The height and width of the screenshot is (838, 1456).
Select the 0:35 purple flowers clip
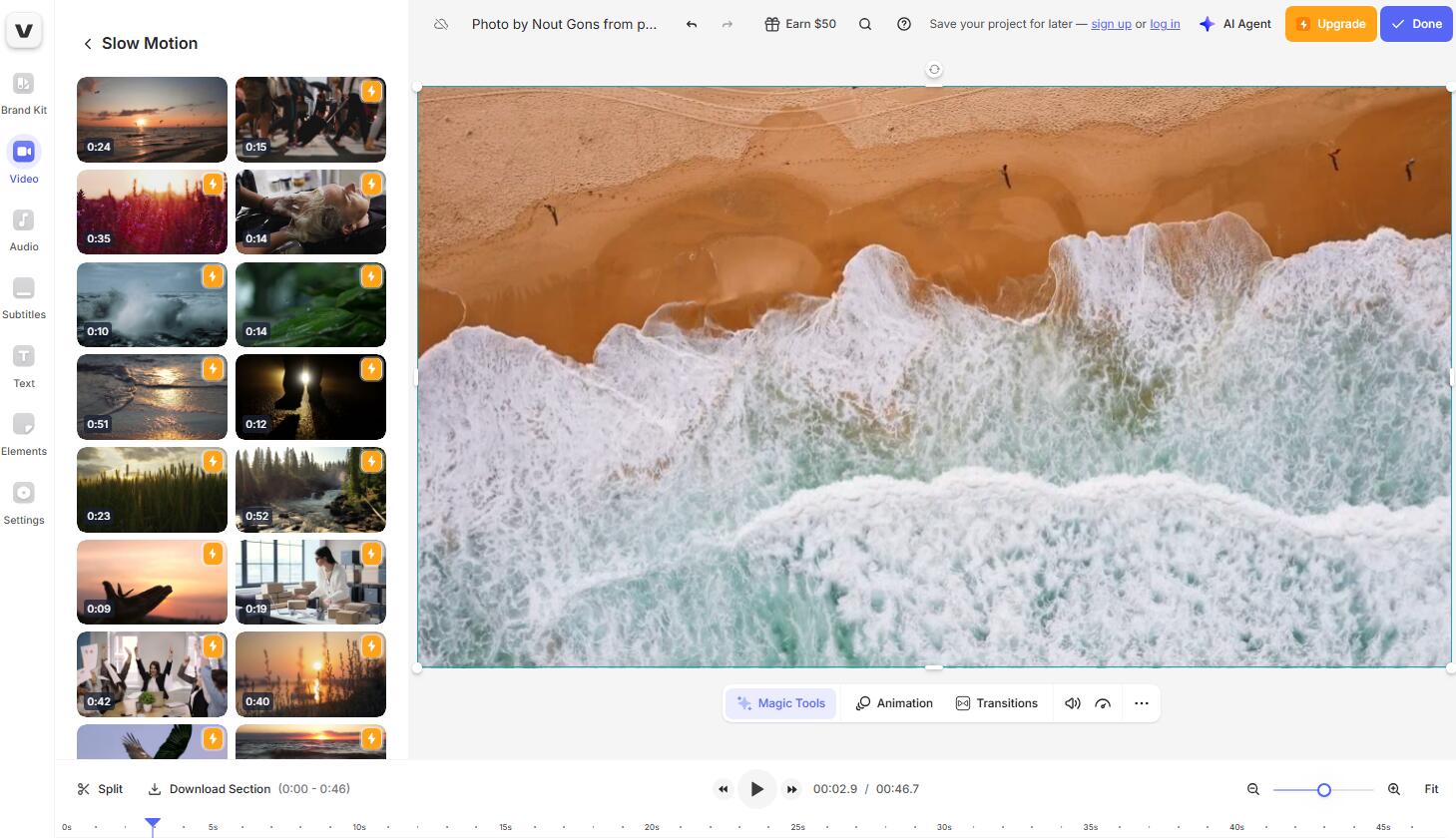click(152, 211)
